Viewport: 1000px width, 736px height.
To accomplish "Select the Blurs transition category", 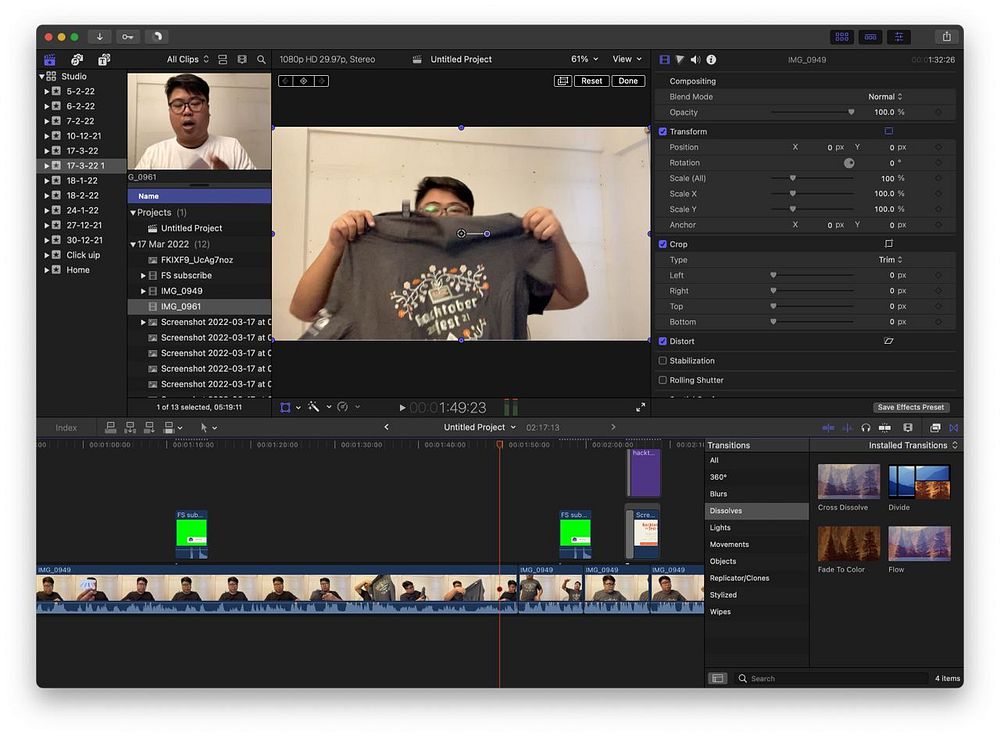I will pos(719,494).
